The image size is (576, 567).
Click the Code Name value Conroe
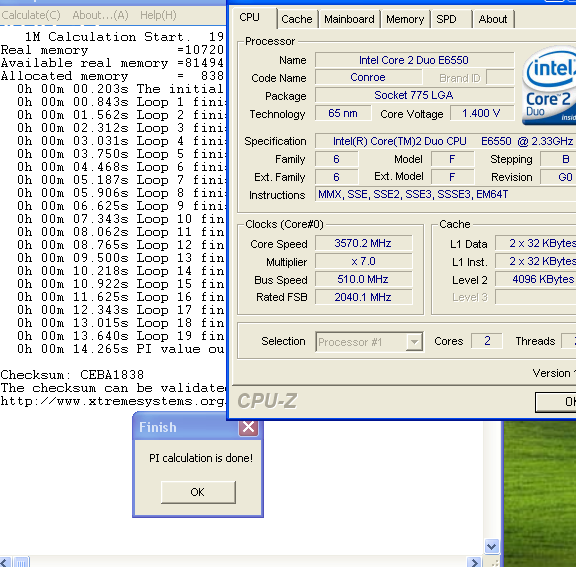point(368,77)
